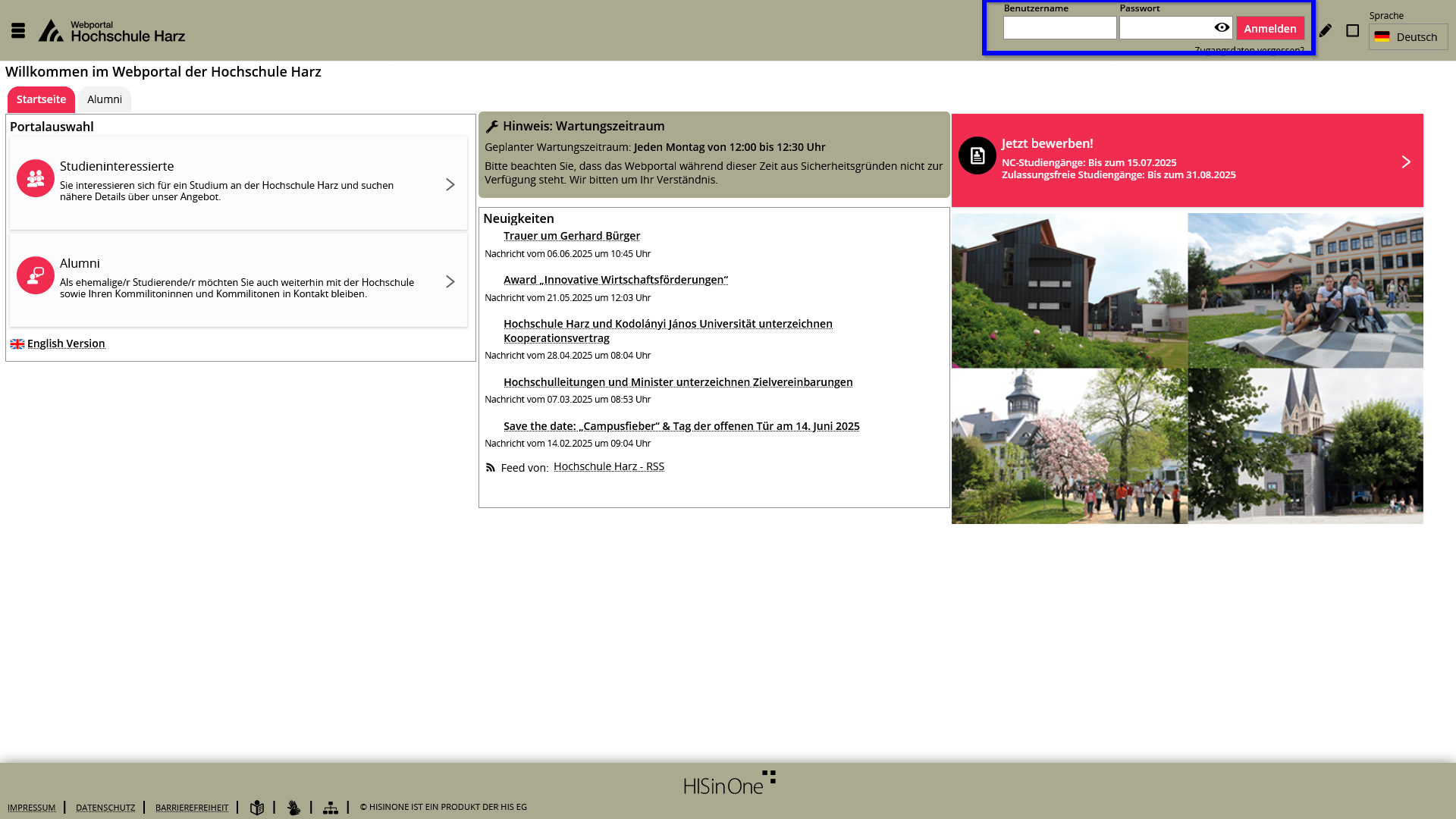Expand the Alumni portal chevron arrow
This screenshot has width=1456, height=819.
click(450, 281)
